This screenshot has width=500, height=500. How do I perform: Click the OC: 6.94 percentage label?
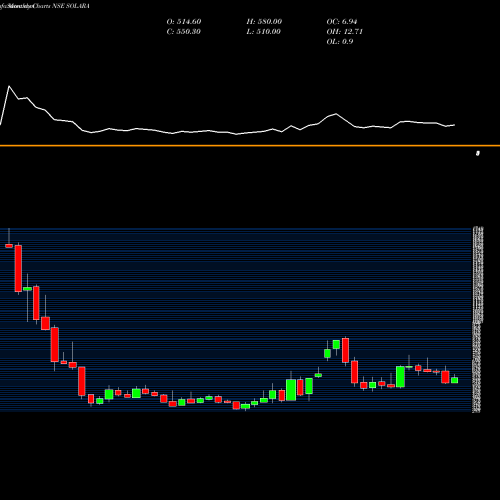(x=342, y=22)
